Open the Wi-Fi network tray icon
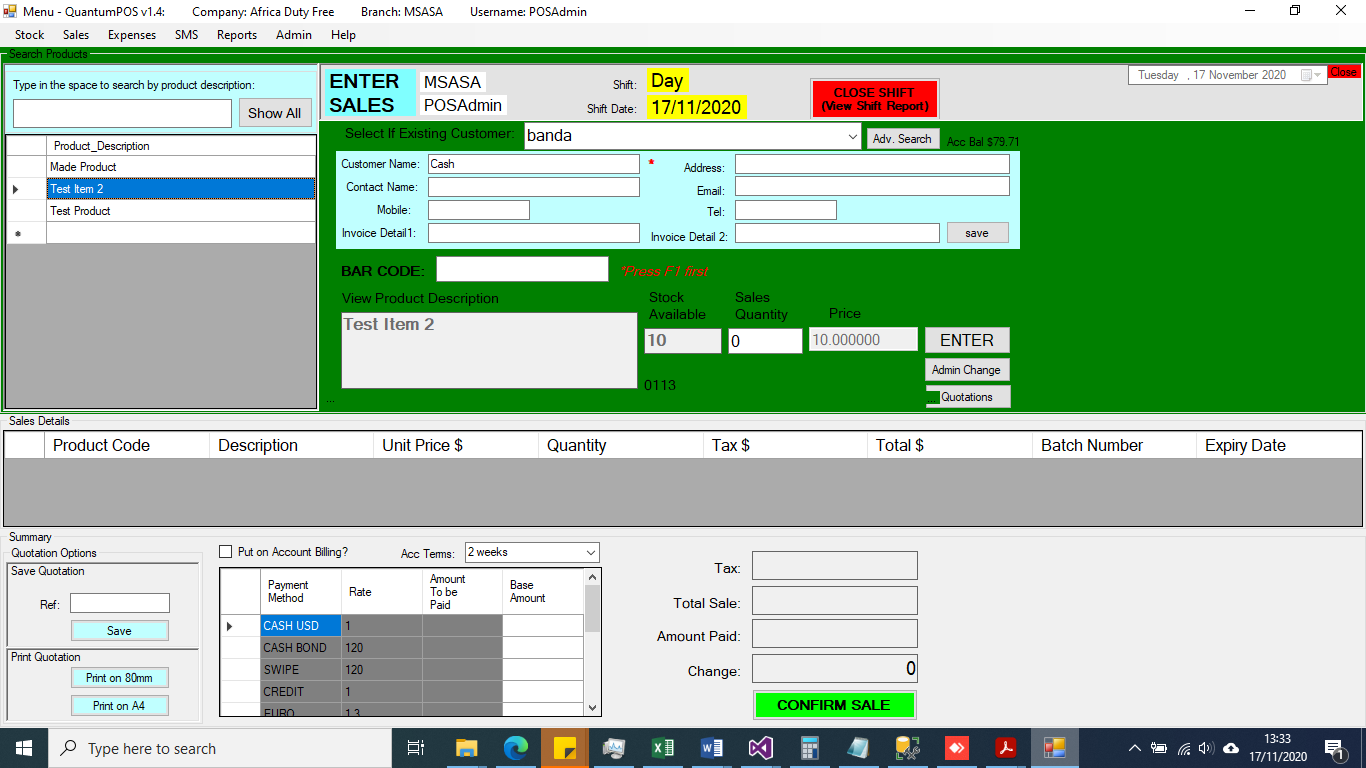This screenshot has width=1366, height=768. click(x=1183, y=748)
